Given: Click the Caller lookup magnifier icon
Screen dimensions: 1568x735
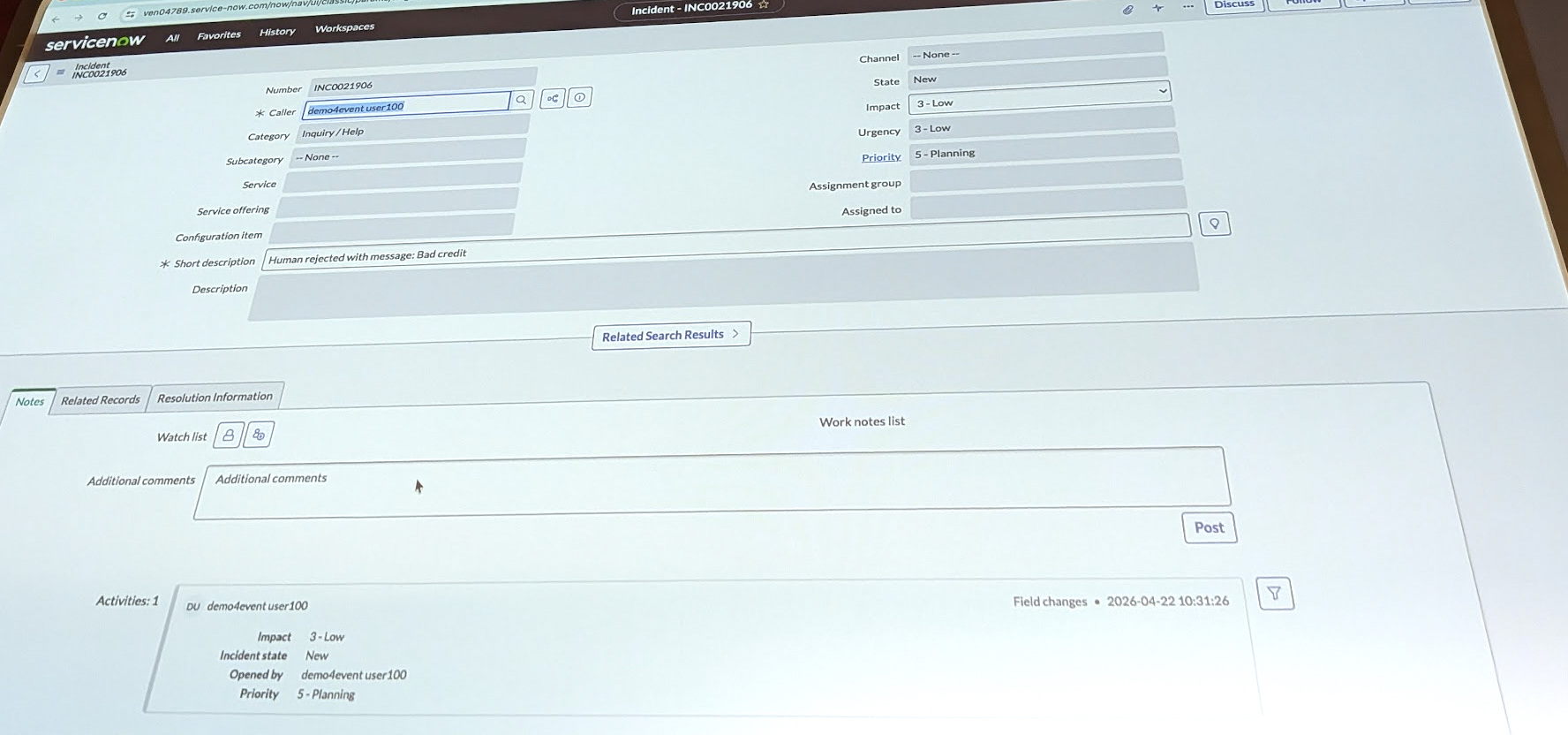Looking at the screenshot, I should point(521,100).
